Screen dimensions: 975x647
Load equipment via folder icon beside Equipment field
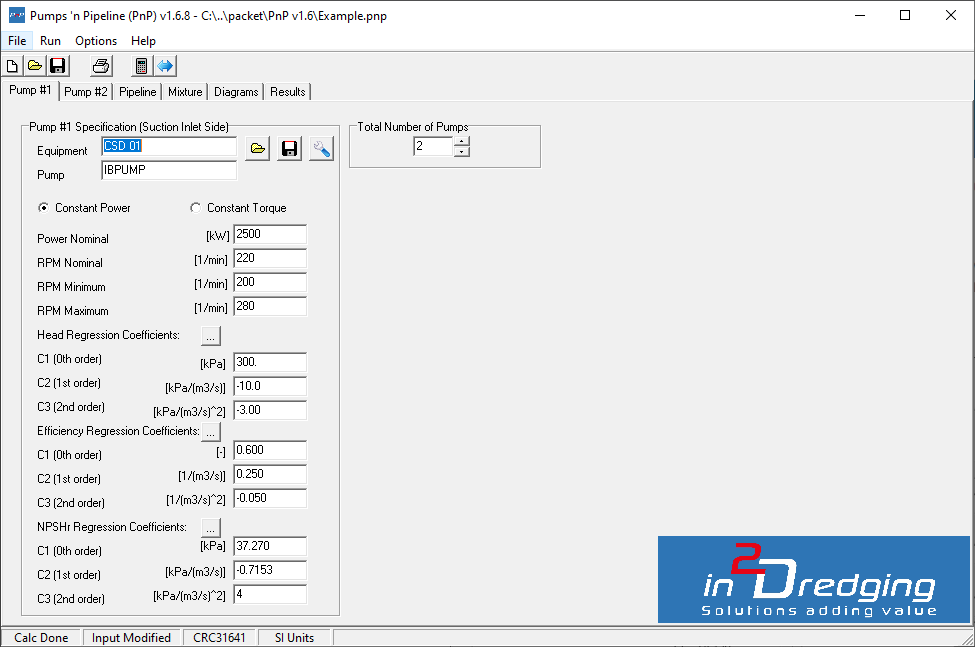257,149
